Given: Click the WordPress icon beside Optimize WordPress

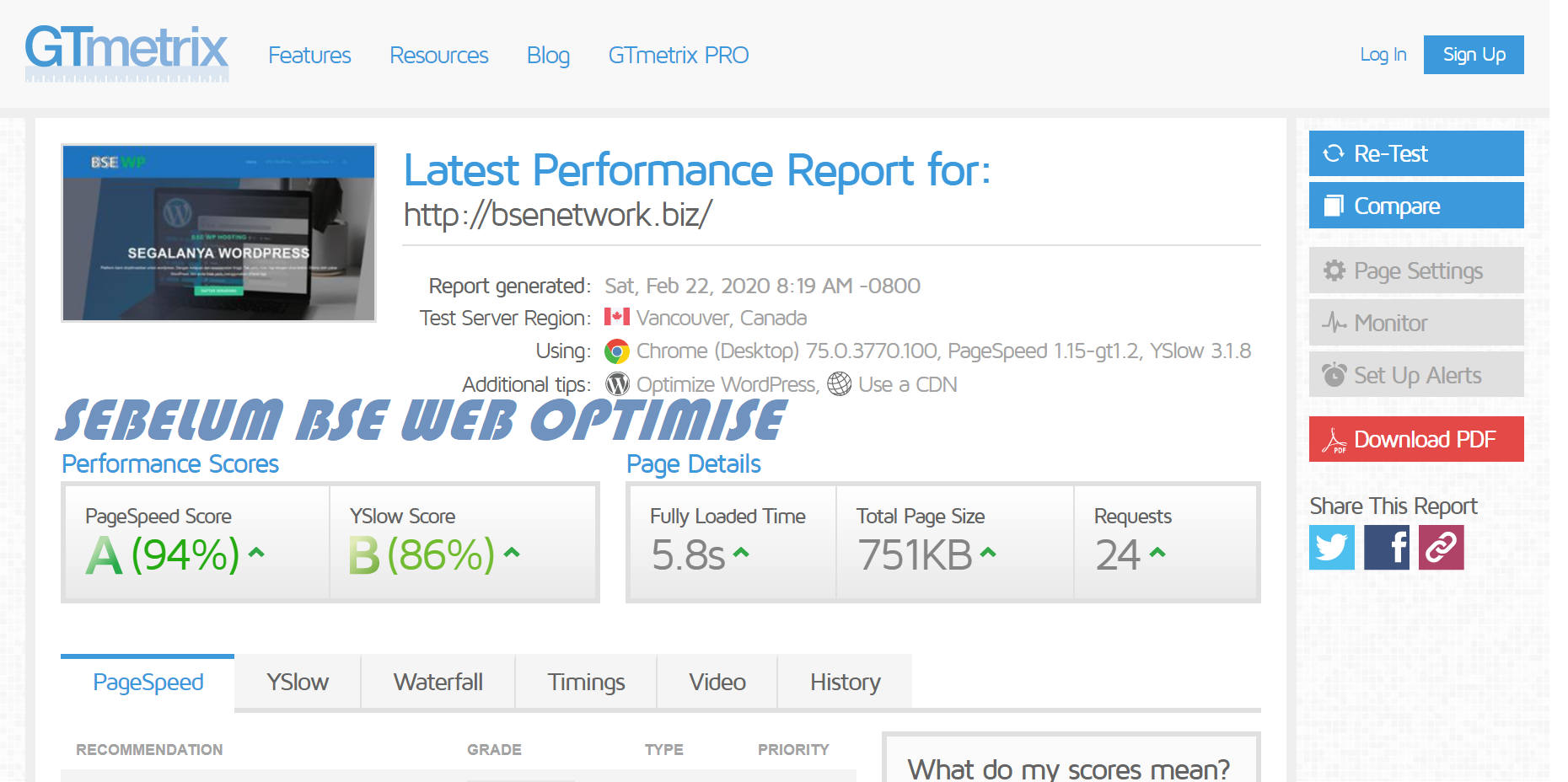Looking at the screenshot, I should click(x=618, y=384).
